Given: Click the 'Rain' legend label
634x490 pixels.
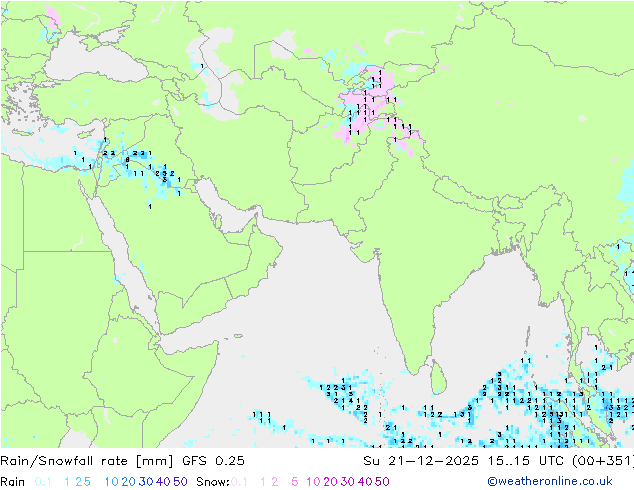Looking at the screenshot, I should 13,482.
